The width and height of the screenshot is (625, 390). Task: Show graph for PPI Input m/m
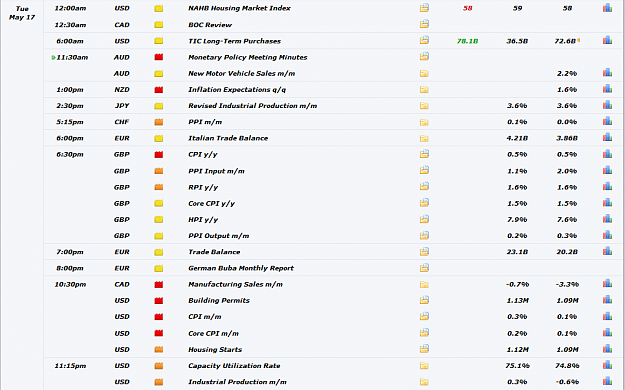[607, 170]
